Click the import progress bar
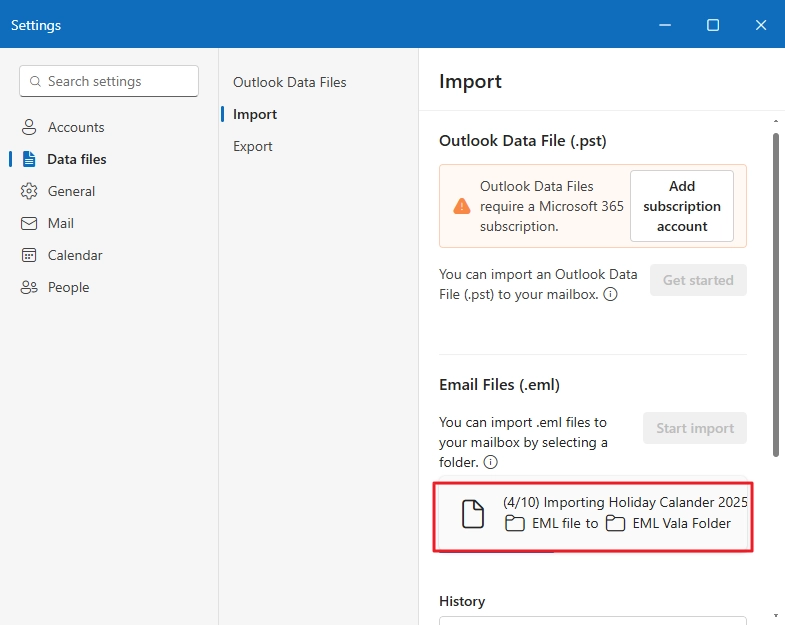Screen dimensions: 785x625 593,550
